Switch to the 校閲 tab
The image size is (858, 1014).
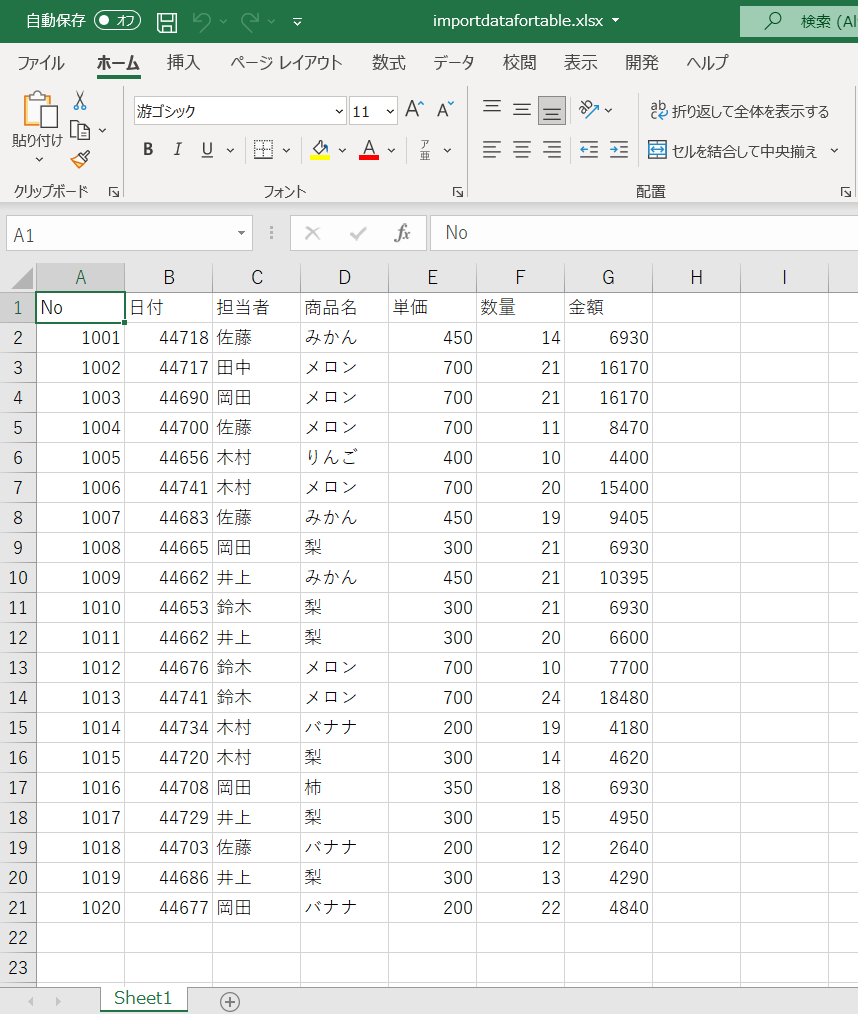(x=520, y=63)
